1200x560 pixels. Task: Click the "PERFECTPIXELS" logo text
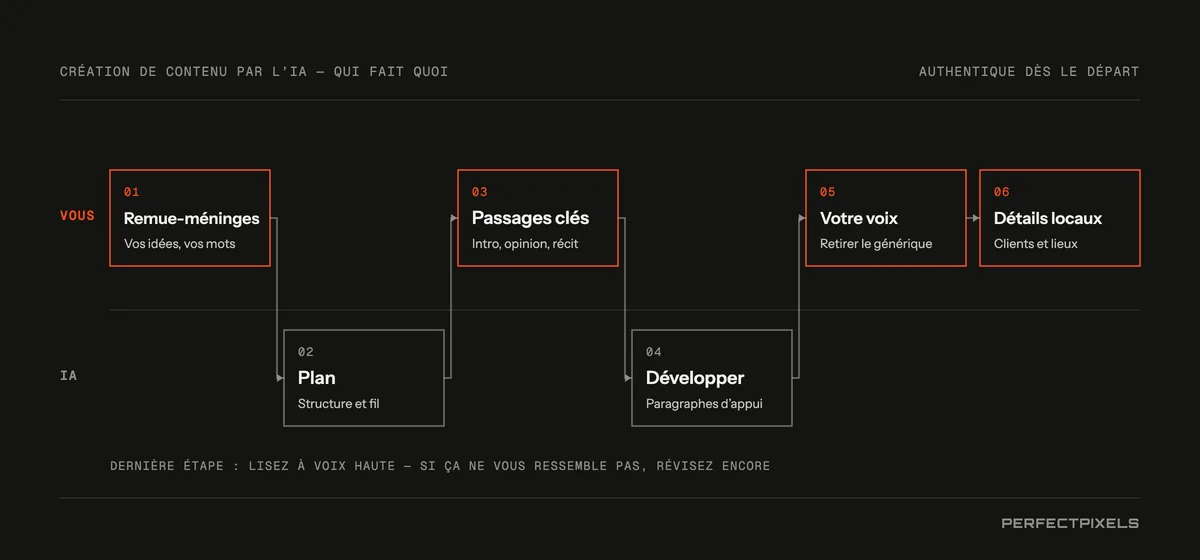pyautogui.click(x=1070, y=523)
